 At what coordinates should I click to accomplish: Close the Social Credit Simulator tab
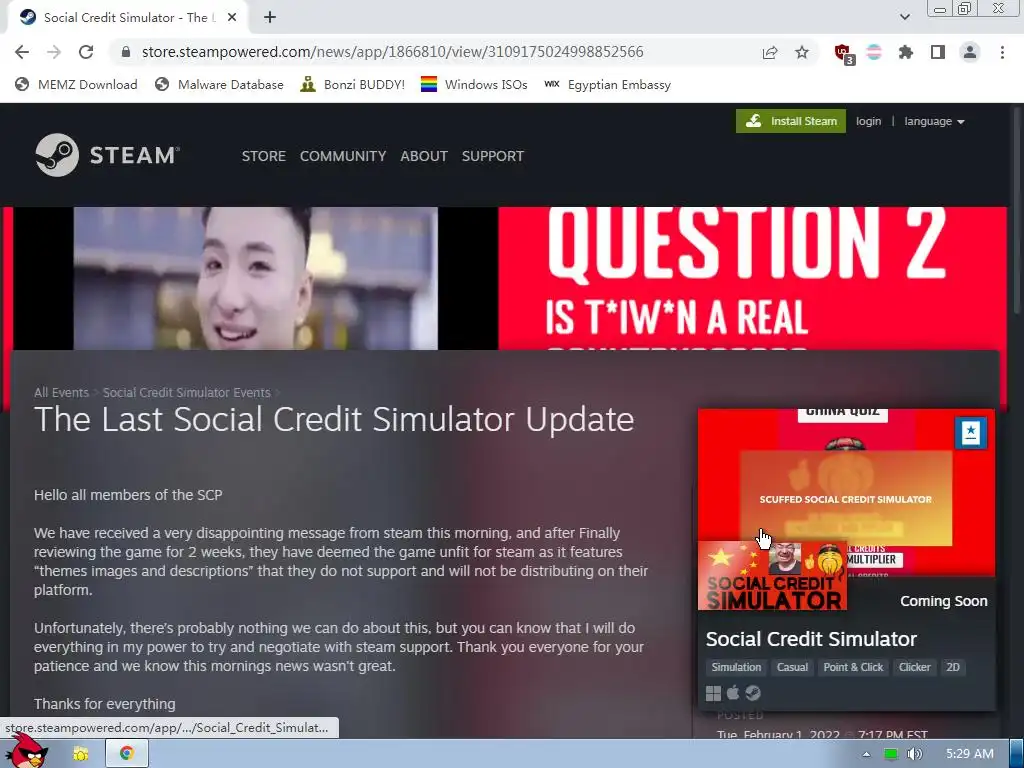[x=232, y=18]
